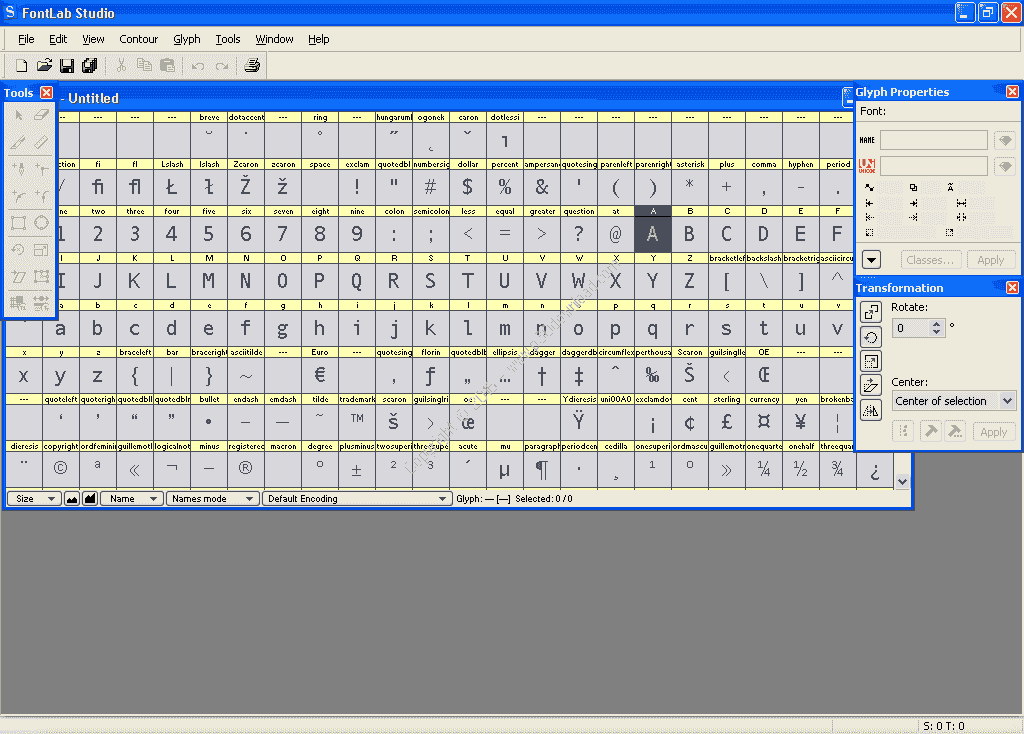Image resolution: width=1024 pixels, height=734 pixels.
Task: Select the Ellipse tool
Action: click(x=41, y=223)
